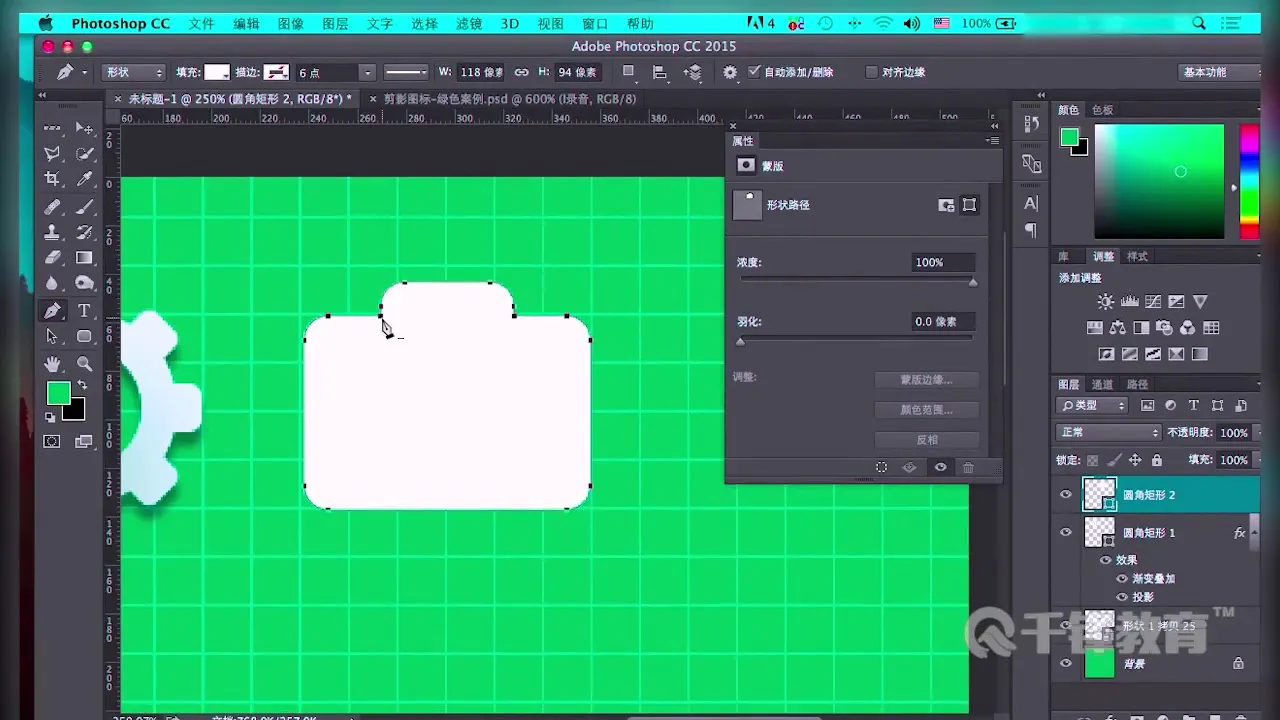The image size is (1280, 720).
Task: Open the 形状 tool mode dropdown
Action: point(134,72)
